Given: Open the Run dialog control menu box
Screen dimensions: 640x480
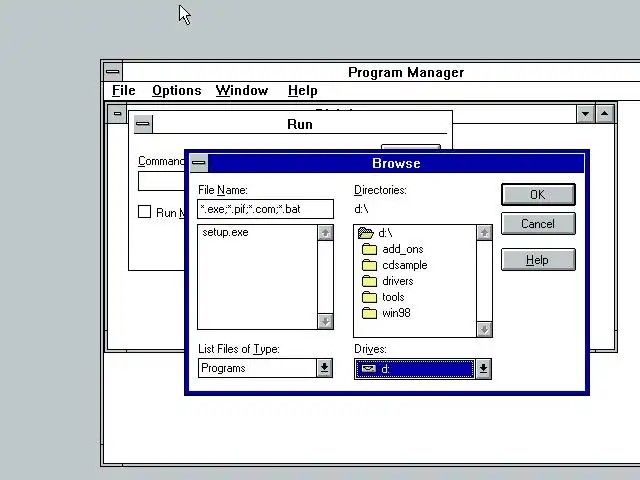Looking at the screenshot, I should [x=143, y=124].
